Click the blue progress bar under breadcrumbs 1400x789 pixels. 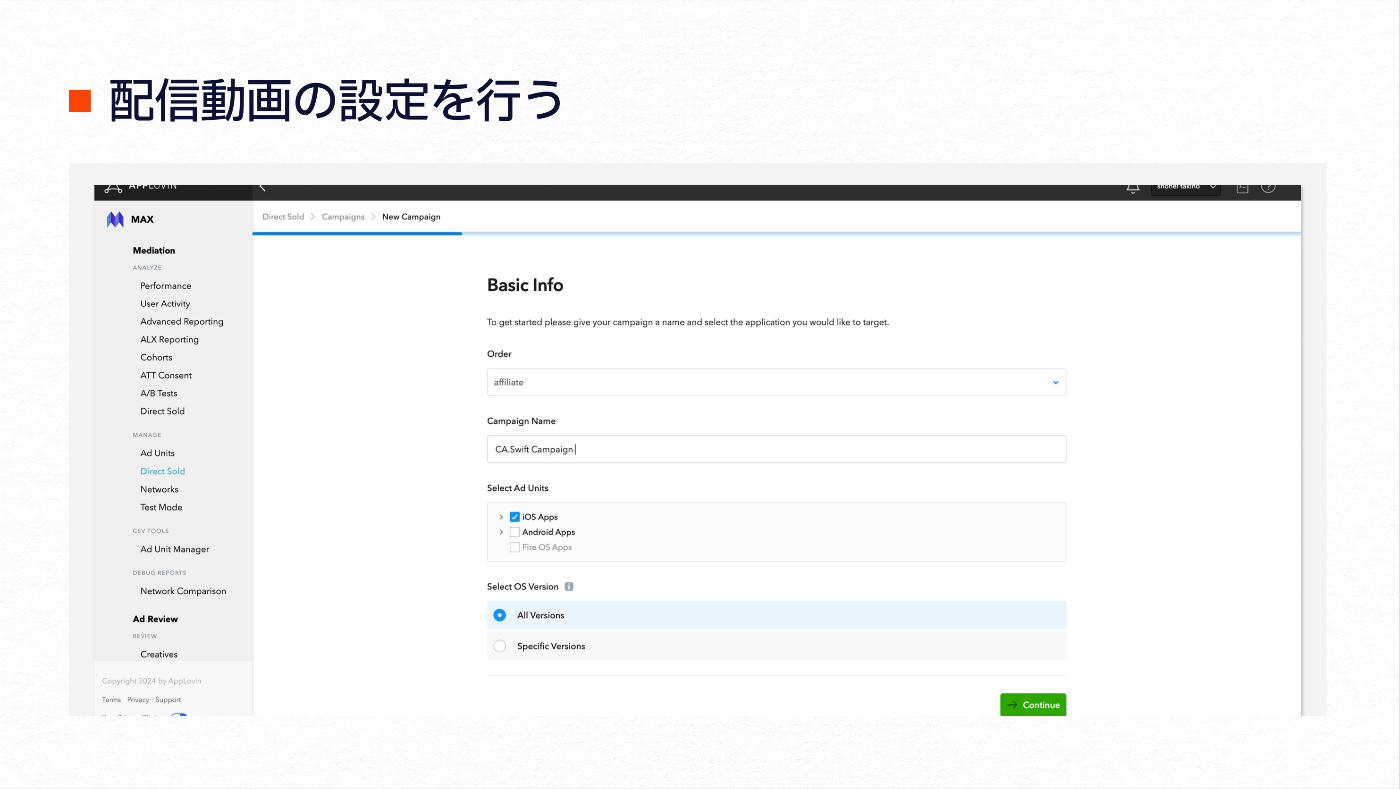click(x=358, y=233)
